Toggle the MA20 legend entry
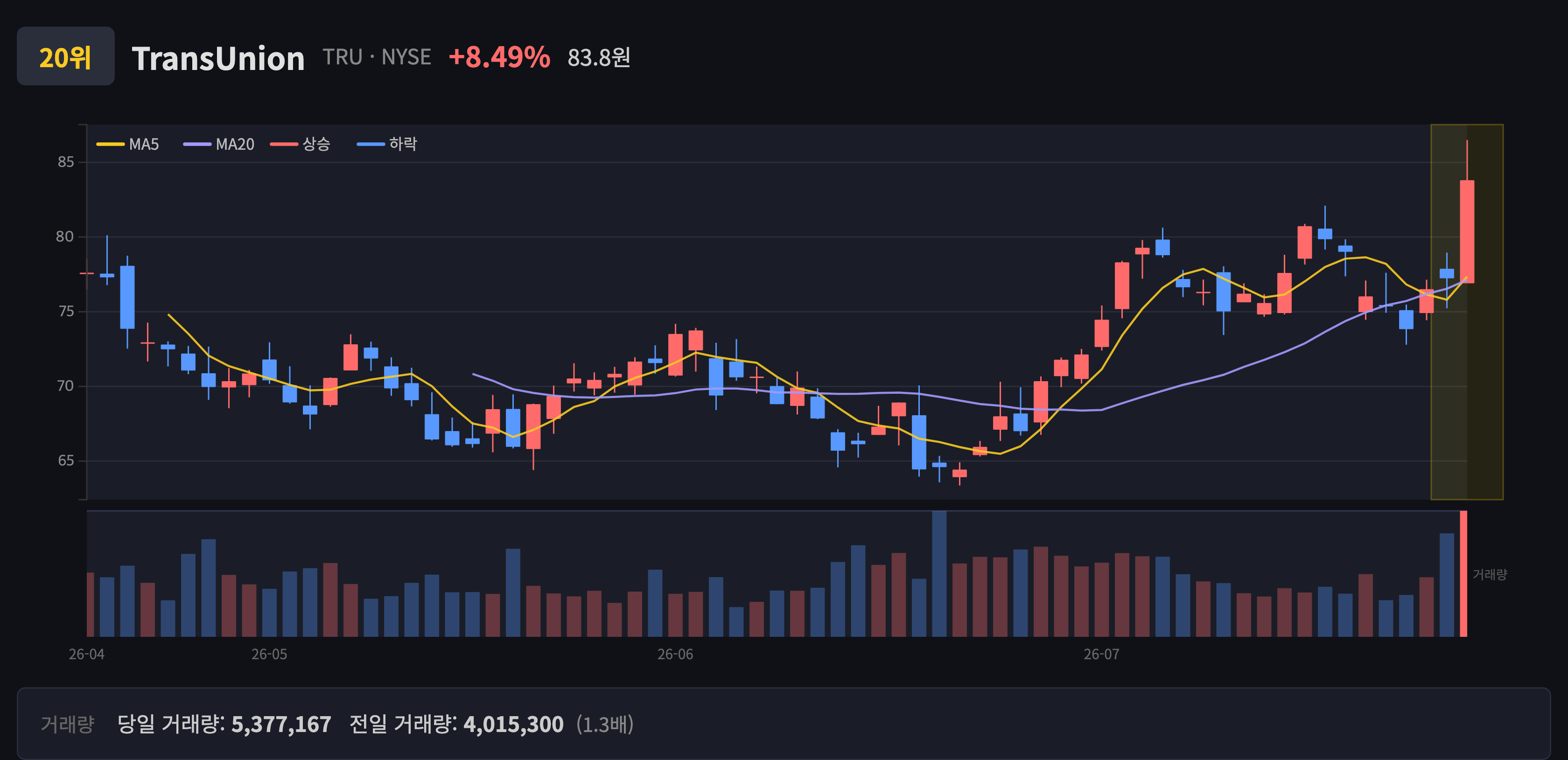 219,144
